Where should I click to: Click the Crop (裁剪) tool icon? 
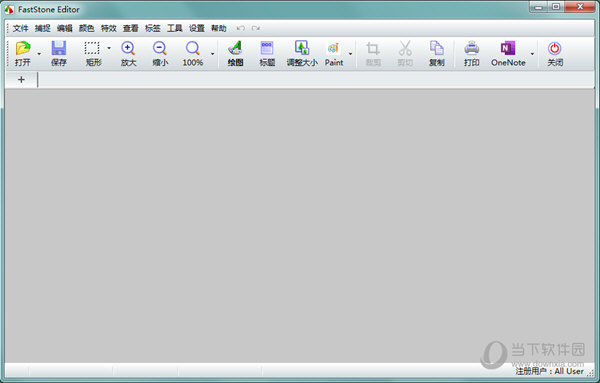[373, 48]
